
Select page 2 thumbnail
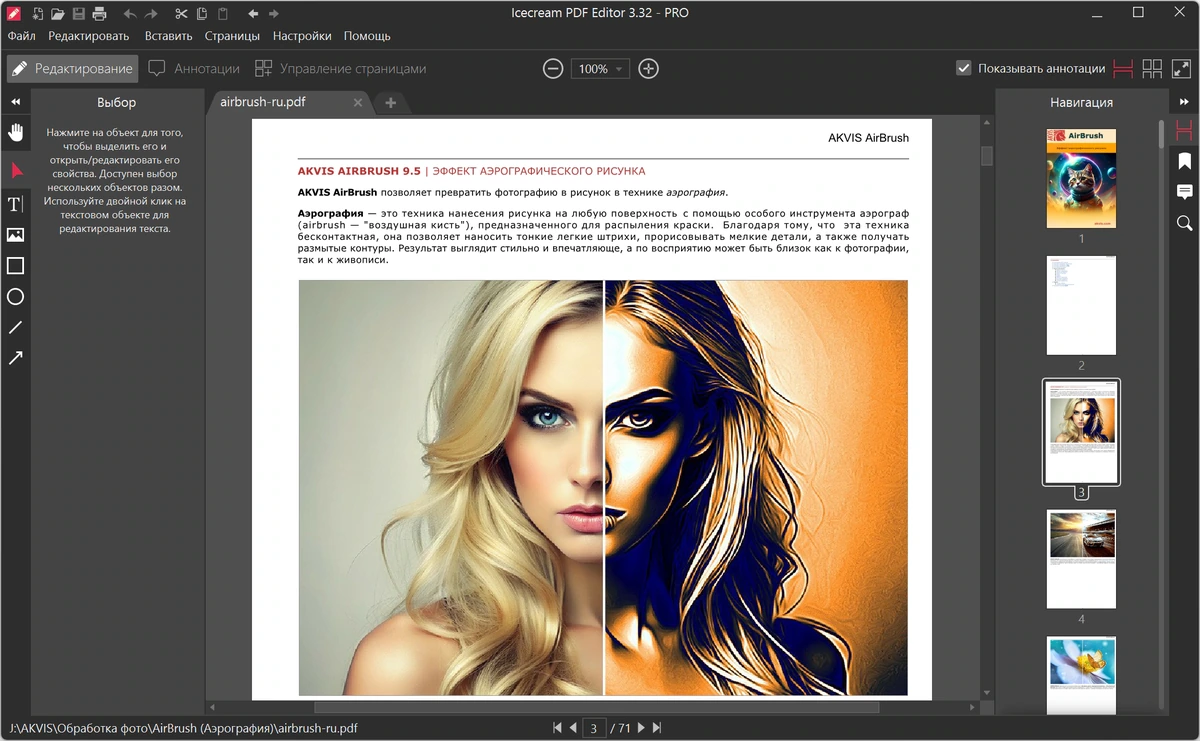pos(1081,305)
